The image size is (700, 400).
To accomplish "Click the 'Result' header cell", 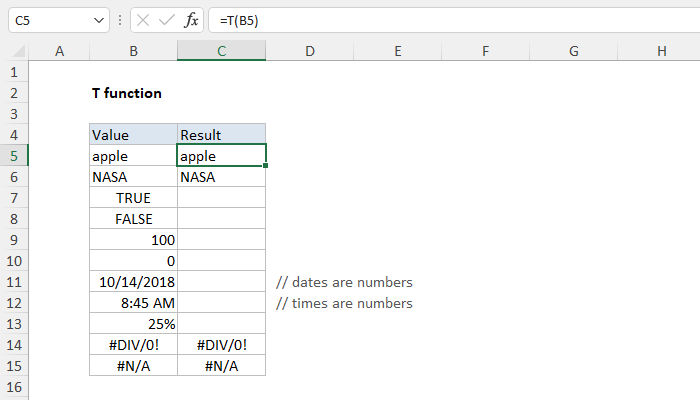I will point(221,135).
